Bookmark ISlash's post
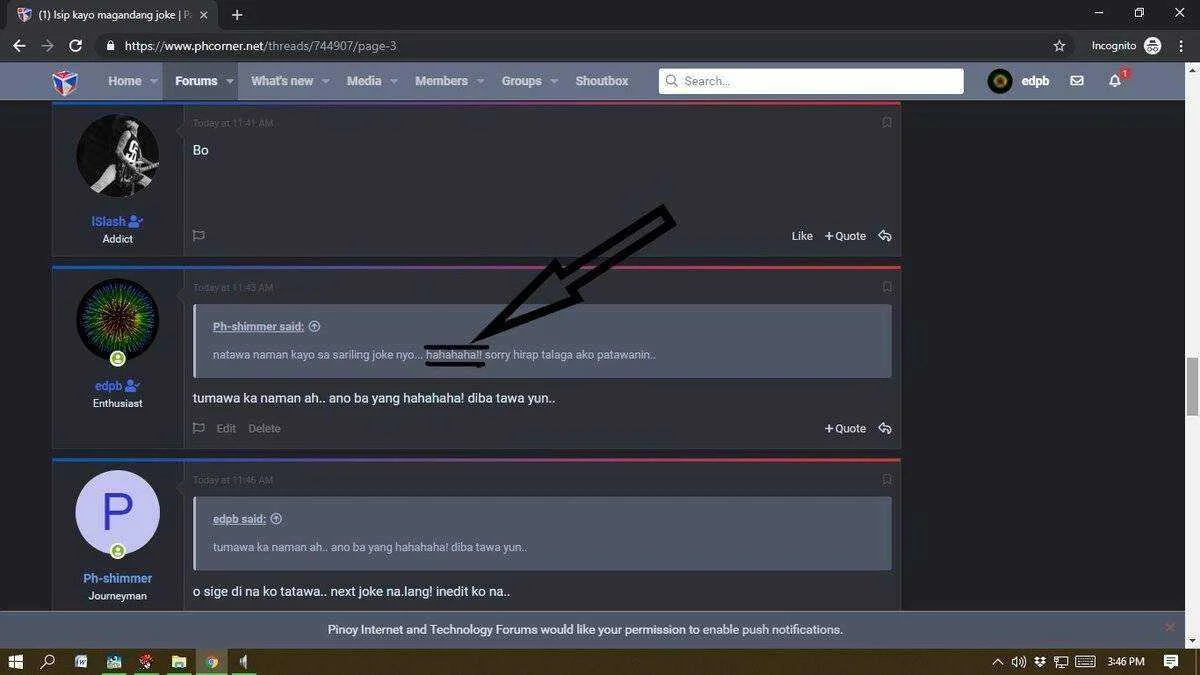Image resolution: width=1200 pixels, height=675 pixels. coord(887,122)
